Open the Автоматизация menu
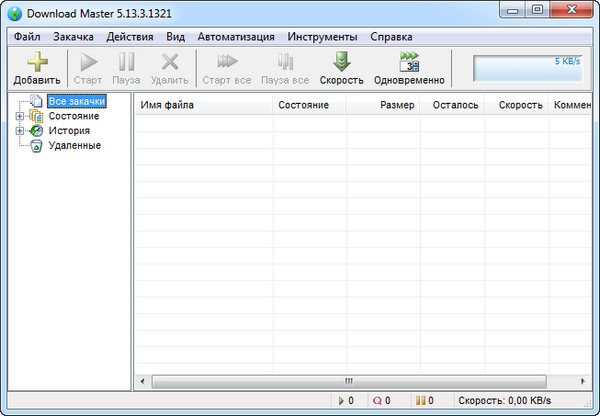Image resolution: width=600 pixels, height=416 pixels. [x=236, y=36]
